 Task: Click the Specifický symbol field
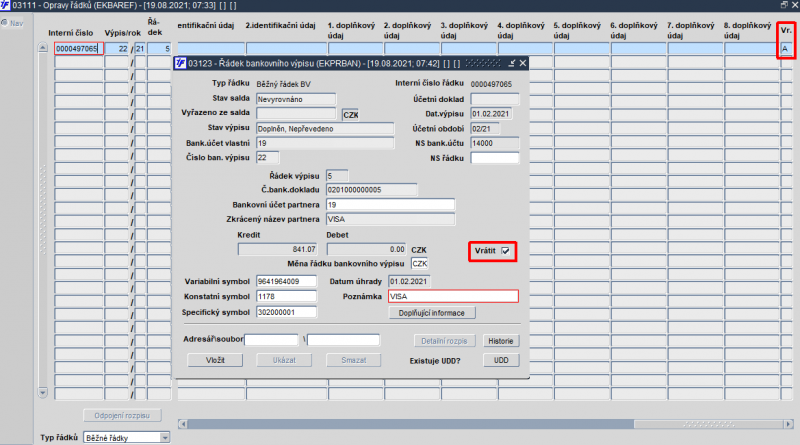286,312
